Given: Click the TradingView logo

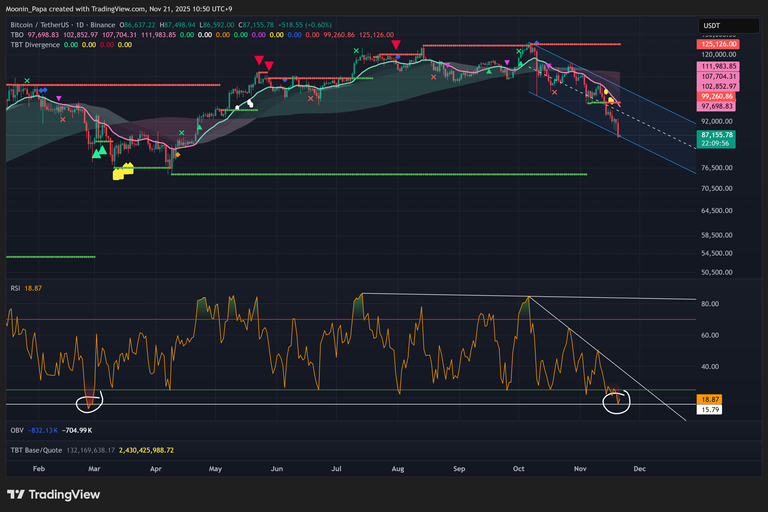Looking at the screenshot, I should tap(45, 494).
